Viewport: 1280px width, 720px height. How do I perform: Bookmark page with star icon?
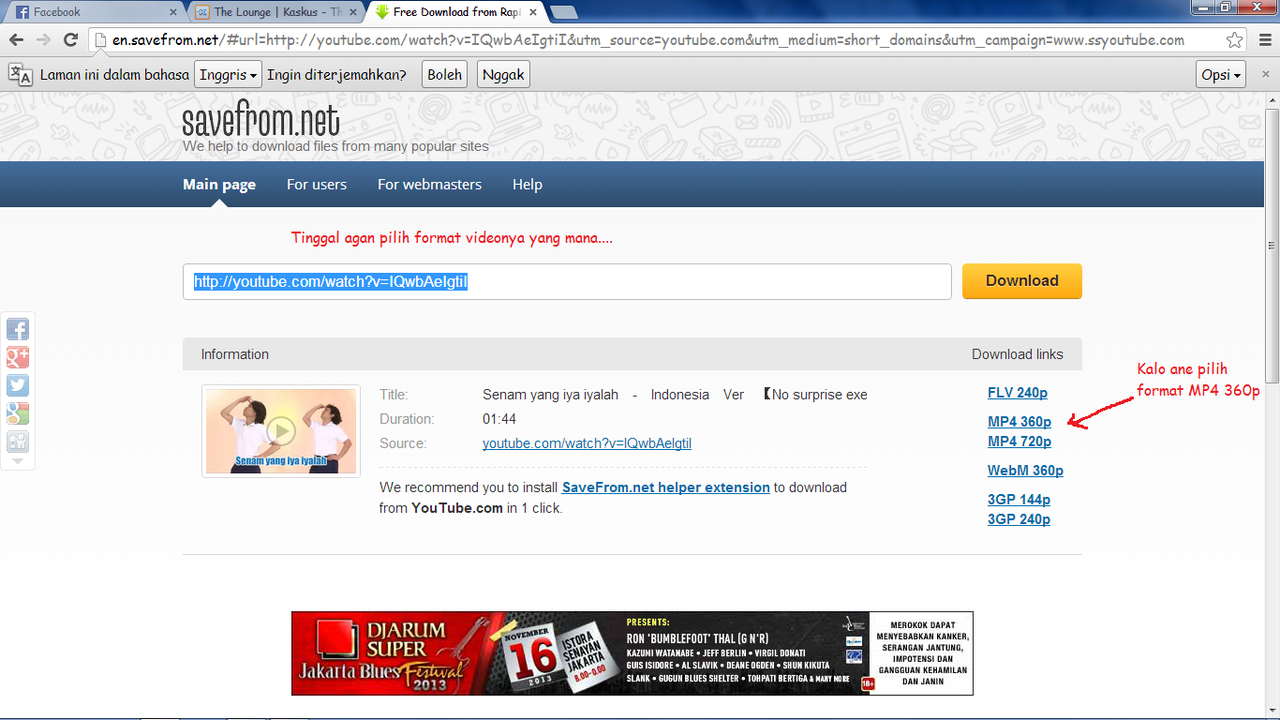pyautogui.click(x=1235, y=40)
